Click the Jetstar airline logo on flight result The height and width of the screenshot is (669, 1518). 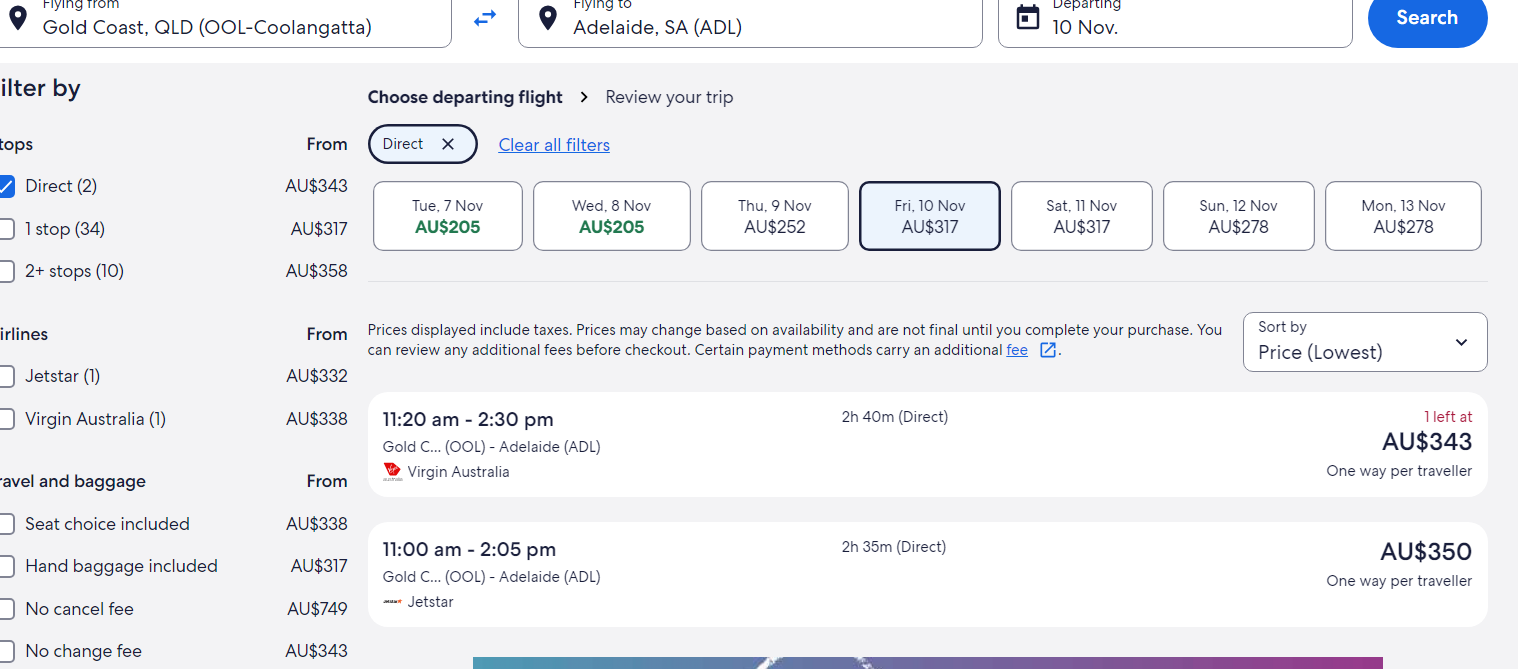point(392,602)
